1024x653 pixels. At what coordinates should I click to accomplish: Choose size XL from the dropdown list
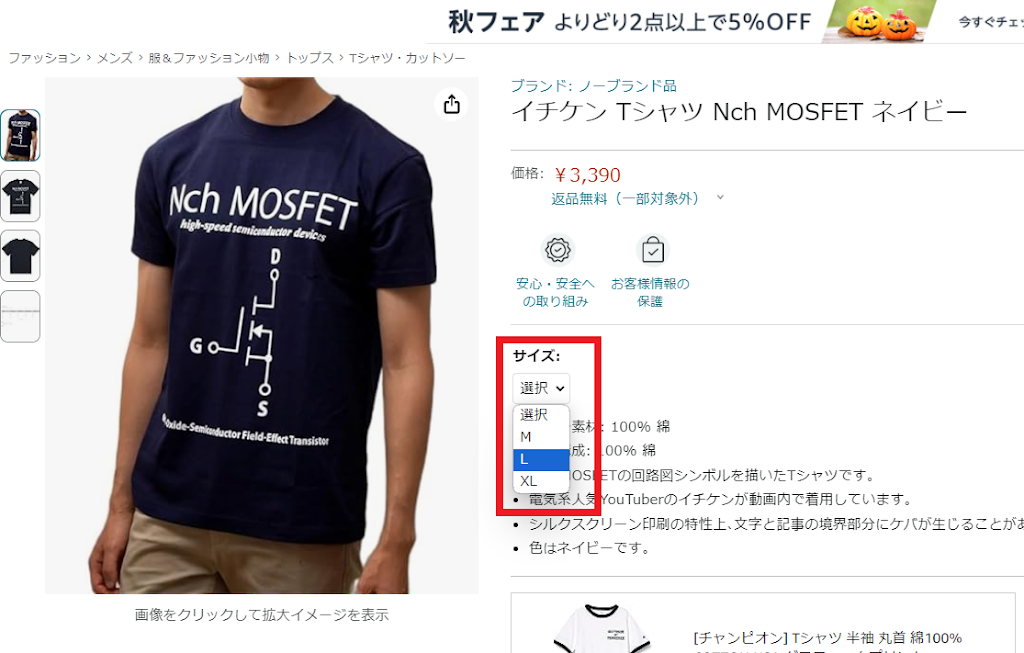pos(541,481)
